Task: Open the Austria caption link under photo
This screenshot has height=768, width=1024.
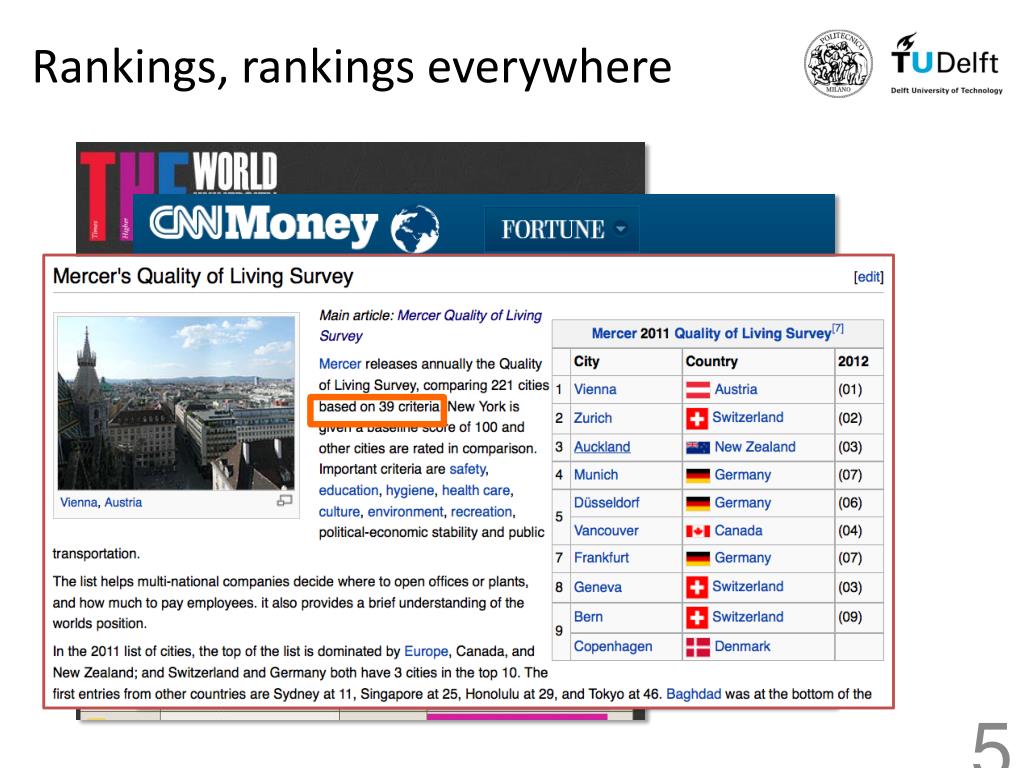Action: click(x=123, y=502)
